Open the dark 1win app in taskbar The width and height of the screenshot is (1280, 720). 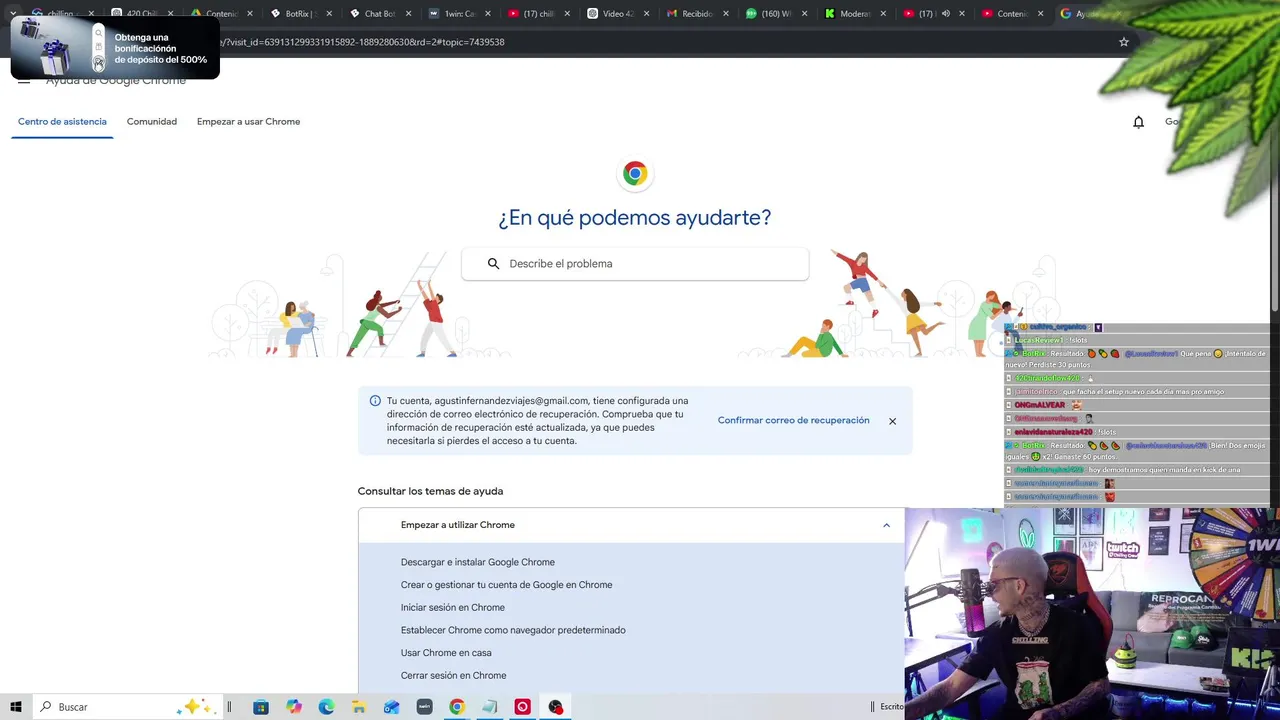tap(424, 707)
